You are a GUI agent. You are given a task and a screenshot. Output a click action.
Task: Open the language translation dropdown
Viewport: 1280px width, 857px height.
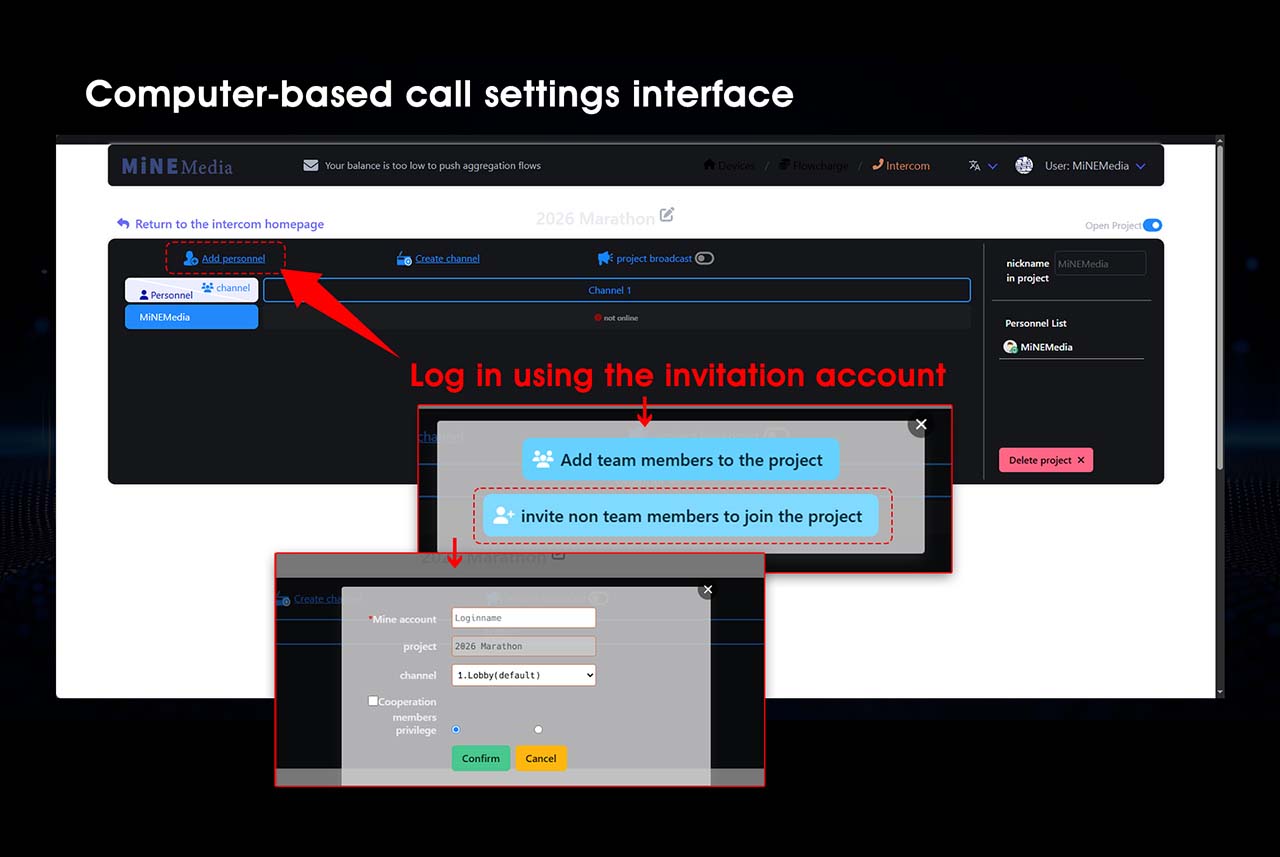point(982,166)
